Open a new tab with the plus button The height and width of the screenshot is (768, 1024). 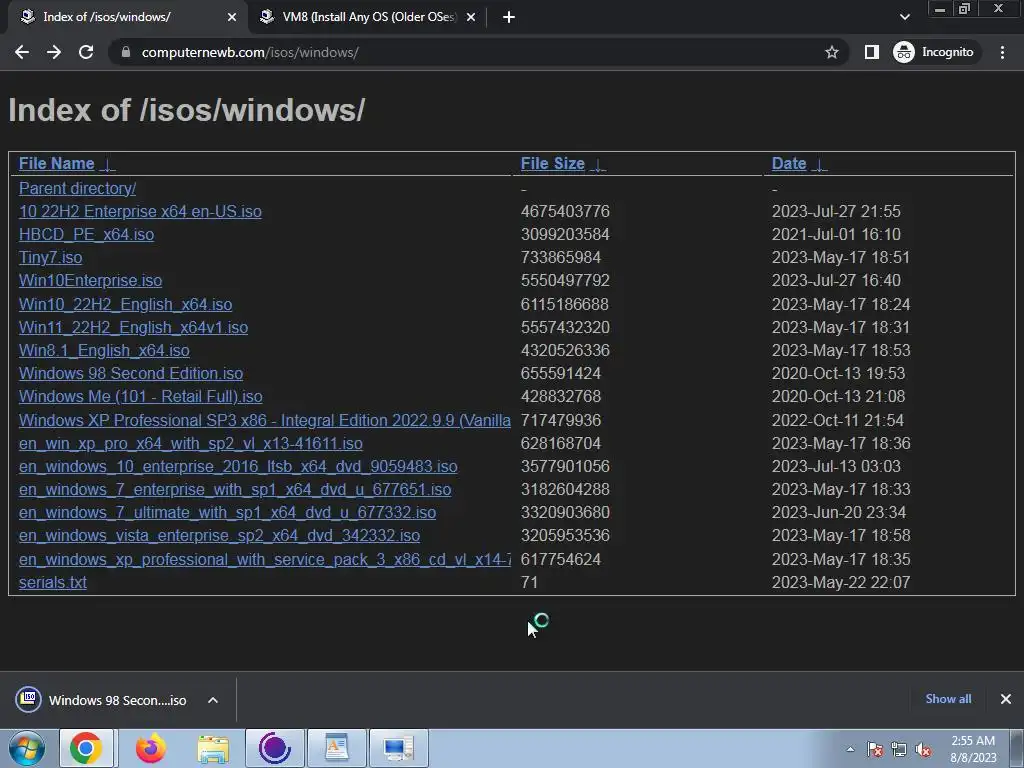coord(509,17)
